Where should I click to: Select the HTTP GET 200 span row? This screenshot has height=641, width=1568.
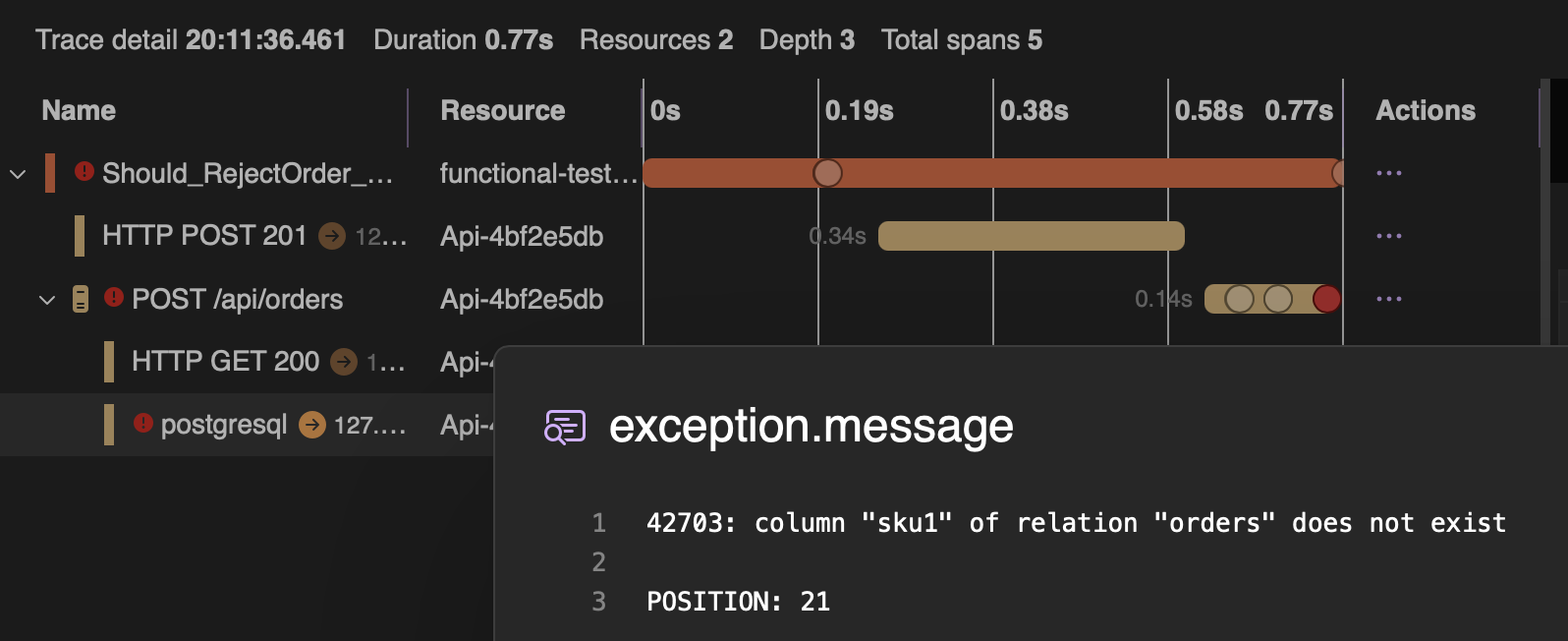pyautogui.click(x=225, y=362)
